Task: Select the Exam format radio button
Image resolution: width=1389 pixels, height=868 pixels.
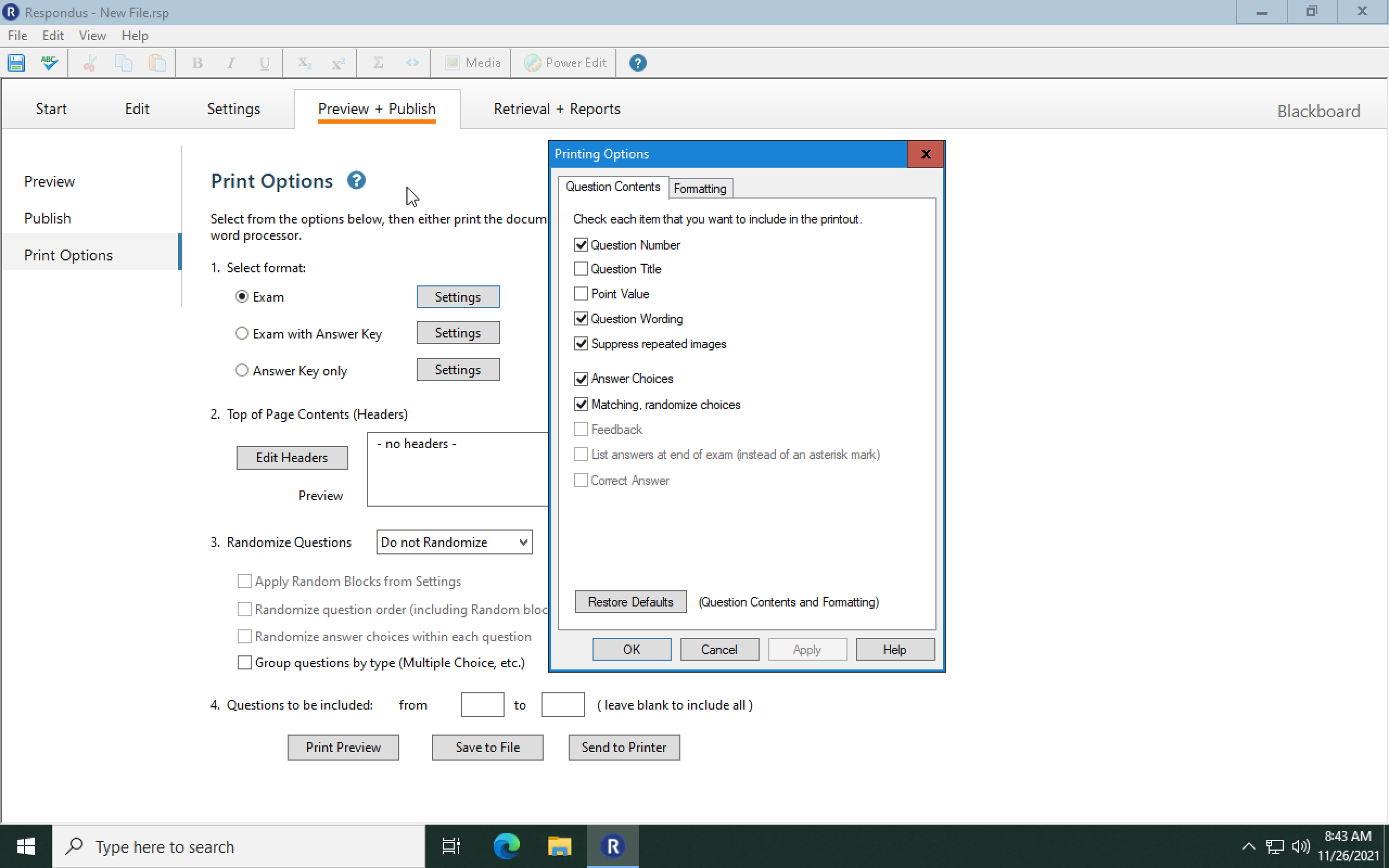Action: pyautogui.click(x=242, y=297)
